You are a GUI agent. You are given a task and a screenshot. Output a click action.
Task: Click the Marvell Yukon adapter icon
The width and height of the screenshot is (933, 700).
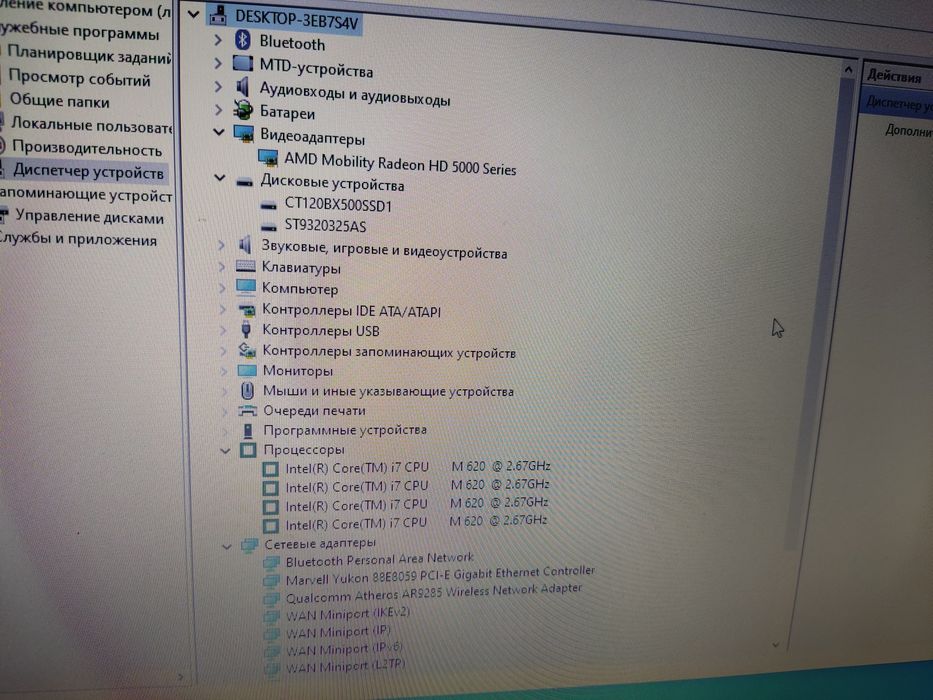coord(271,580)
